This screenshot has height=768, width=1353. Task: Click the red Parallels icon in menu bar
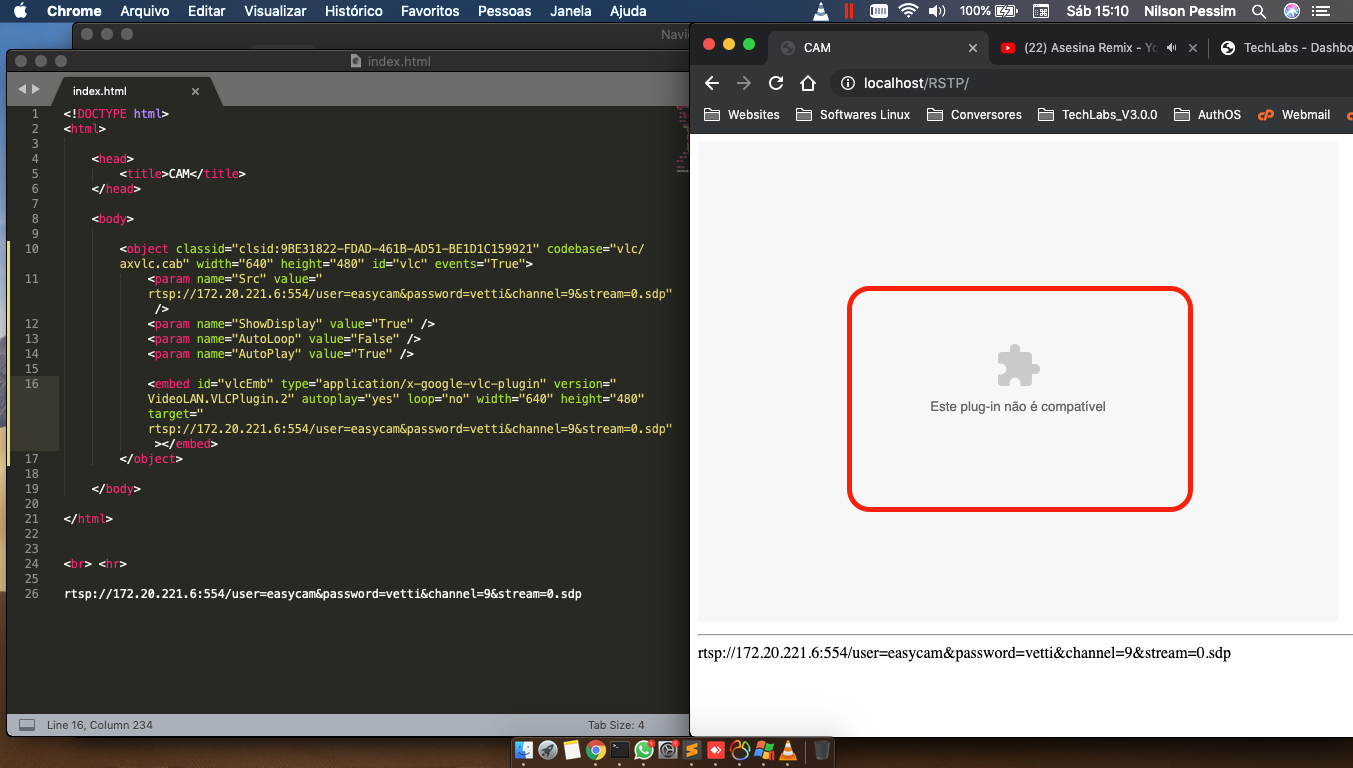coord(849,11)
